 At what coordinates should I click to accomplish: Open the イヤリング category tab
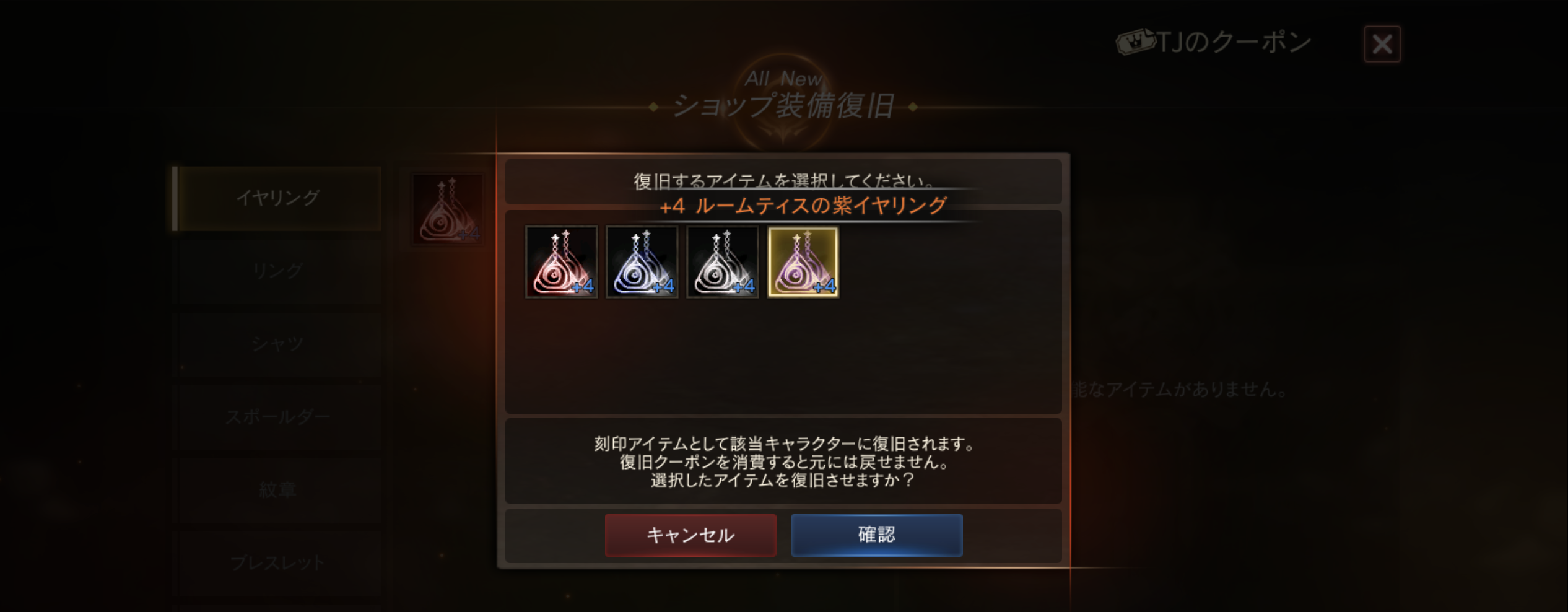[x=277, y=198]
